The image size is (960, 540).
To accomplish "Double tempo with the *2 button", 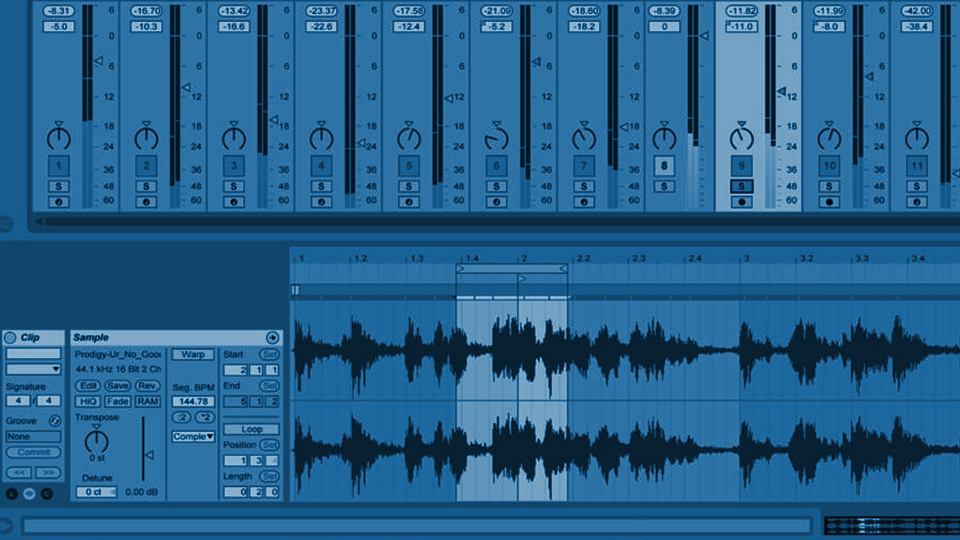I will [204, 417].
